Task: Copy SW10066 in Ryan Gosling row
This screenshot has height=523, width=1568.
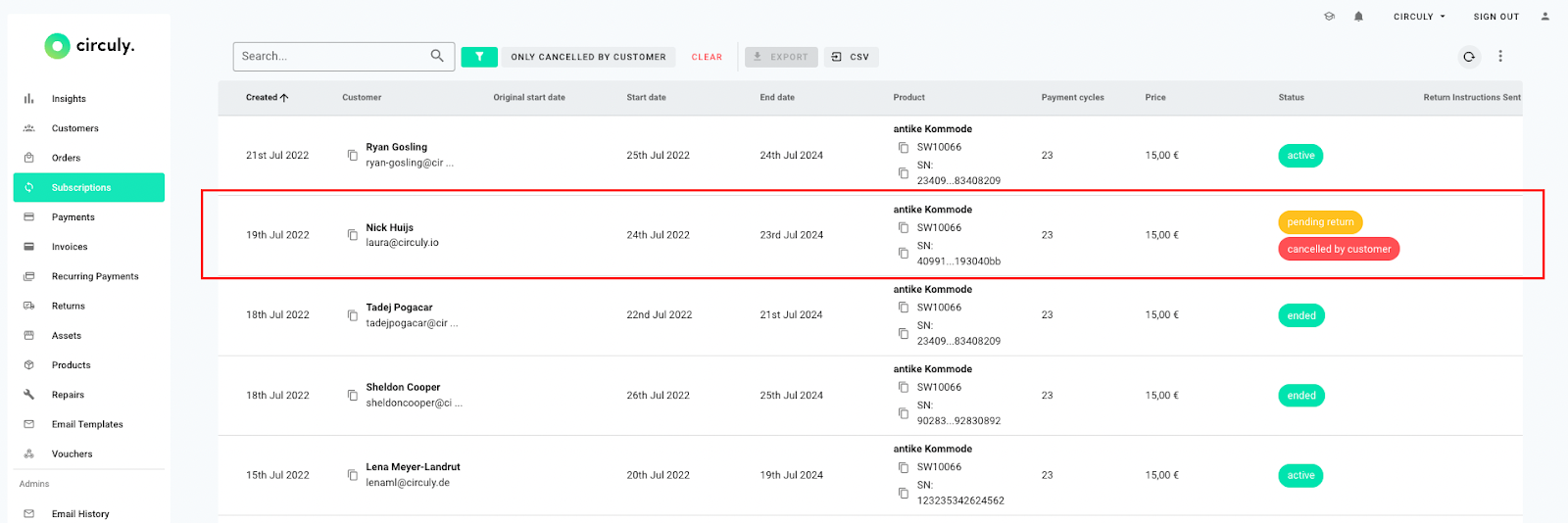Action: [904, 148]
